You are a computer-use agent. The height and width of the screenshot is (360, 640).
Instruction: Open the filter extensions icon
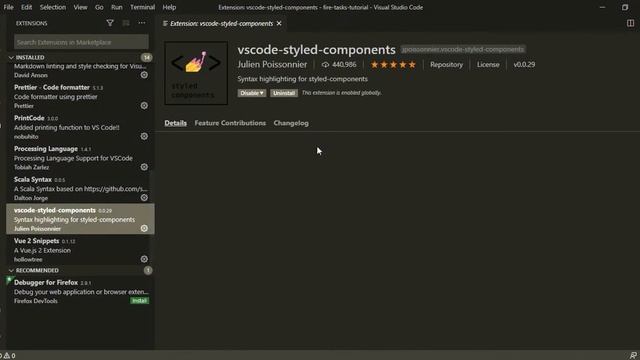(110, 23)
